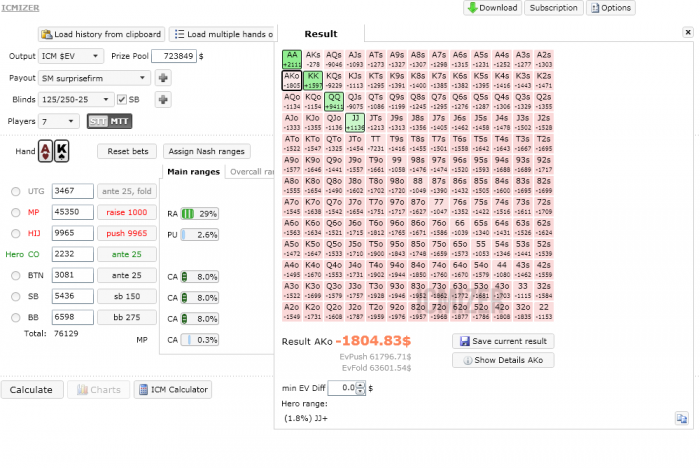The image size is (700, 468).
Task: Click the Ace hand card
Action: (46, 151)
